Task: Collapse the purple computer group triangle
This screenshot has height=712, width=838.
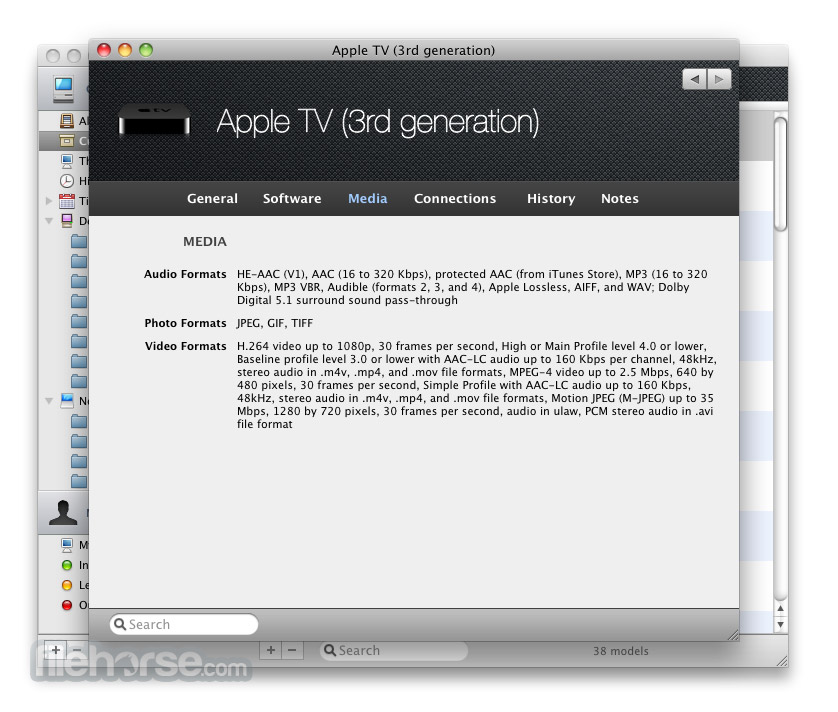Action: coord(49,221)
